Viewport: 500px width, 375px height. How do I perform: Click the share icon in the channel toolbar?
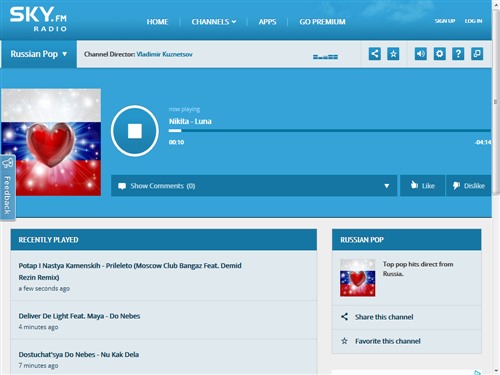[x=375, y=54]
